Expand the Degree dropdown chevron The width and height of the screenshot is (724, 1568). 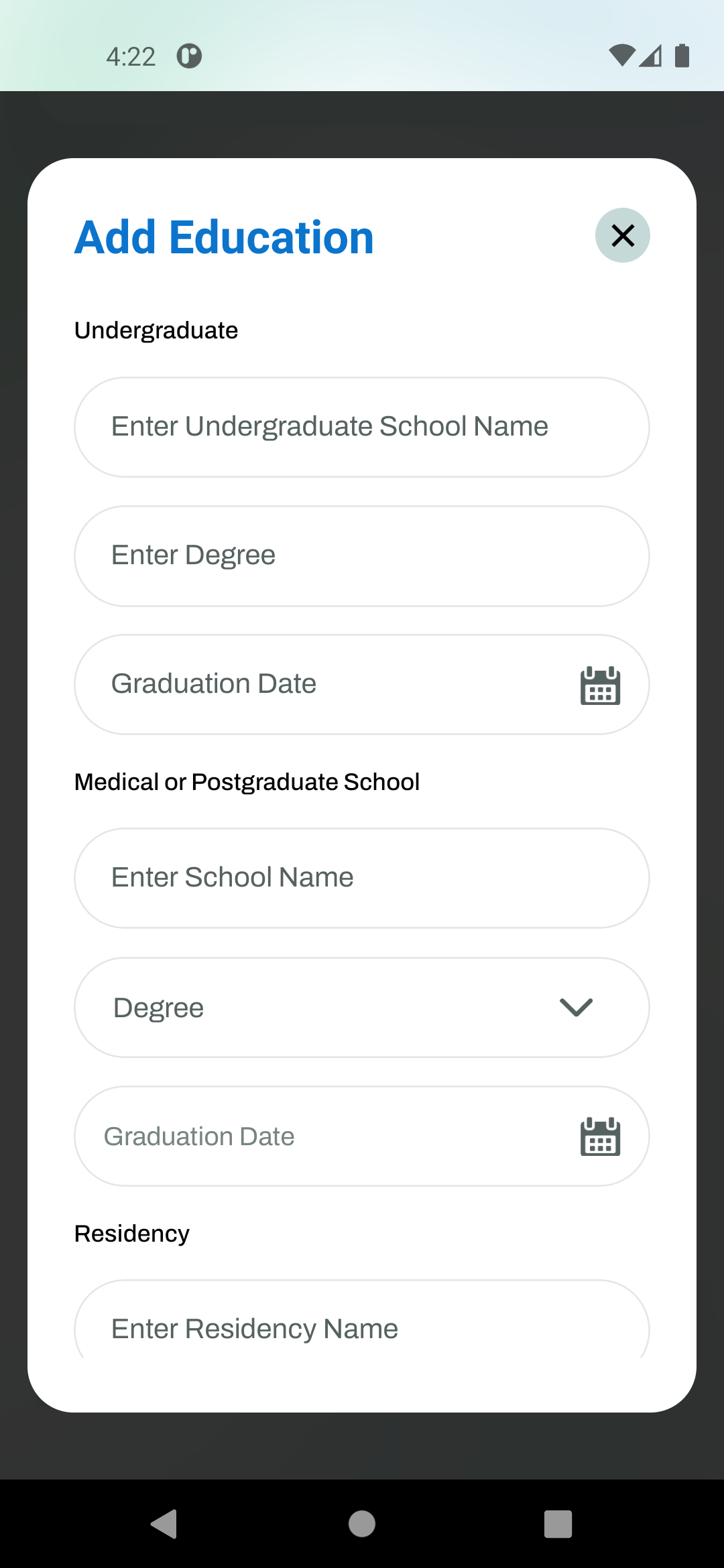click(576, 1007)
